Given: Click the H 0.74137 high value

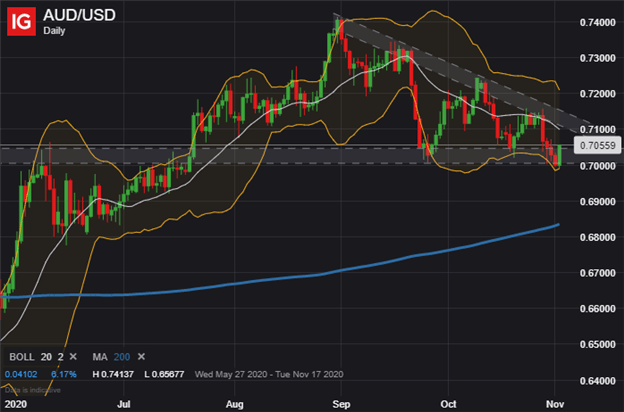Looking at the screenshot, I should click(113, 374).
